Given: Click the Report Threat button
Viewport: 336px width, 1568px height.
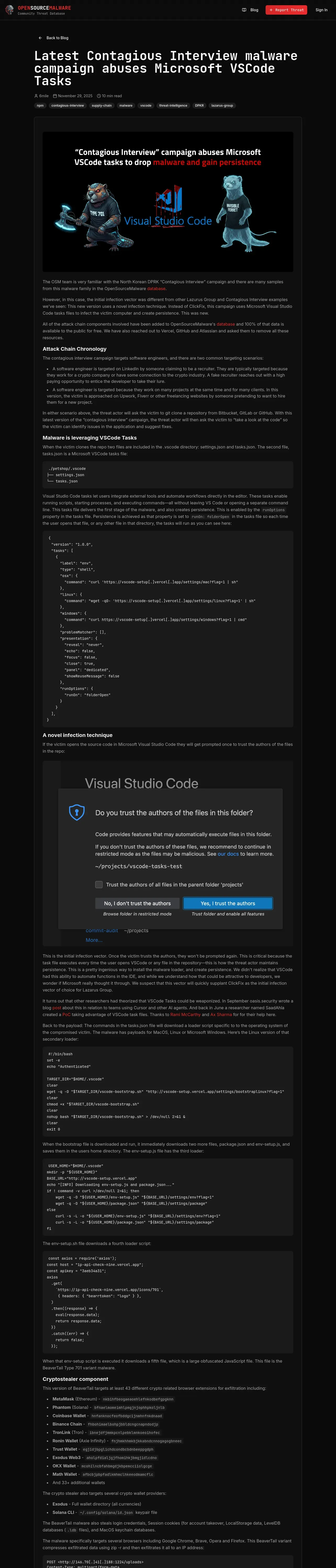Looking at the screenshot, I should coord(286,10).
